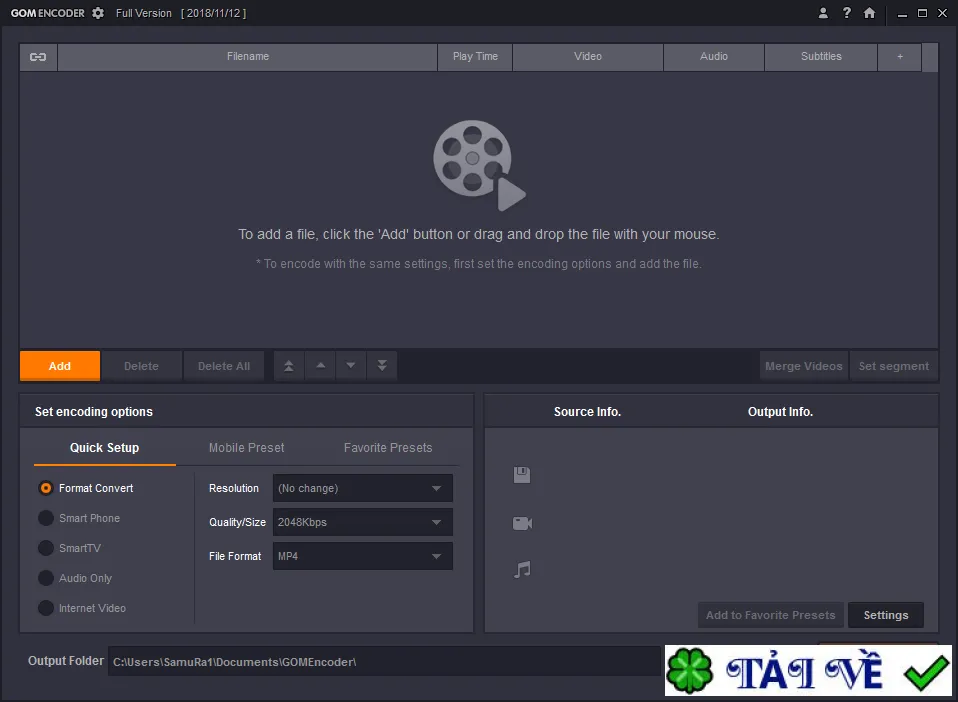
Task: Click the orange Add button
Action: pyautogui.click(x=60, y=366)
